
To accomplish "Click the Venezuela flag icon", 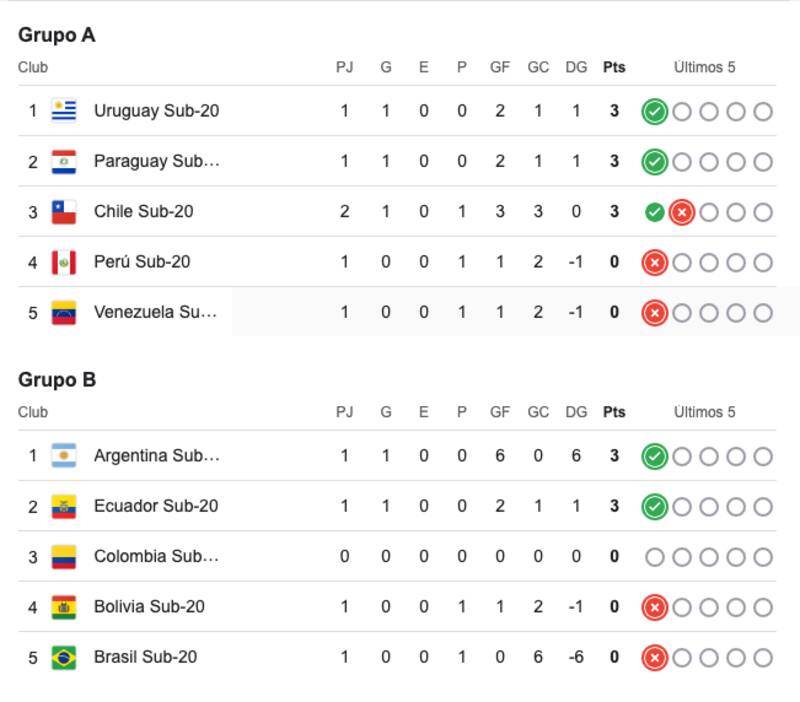I will pos(64,313).
